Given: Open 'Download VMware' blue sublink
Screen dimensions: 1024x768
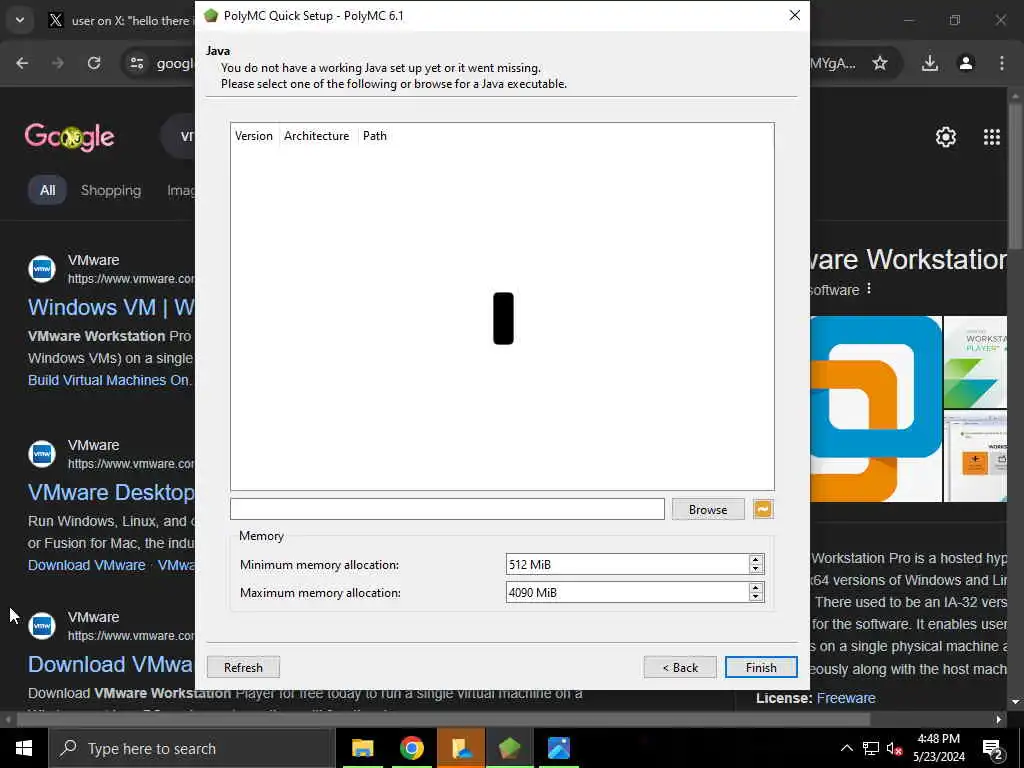Looking at the screenshot, I should (86, 566).
